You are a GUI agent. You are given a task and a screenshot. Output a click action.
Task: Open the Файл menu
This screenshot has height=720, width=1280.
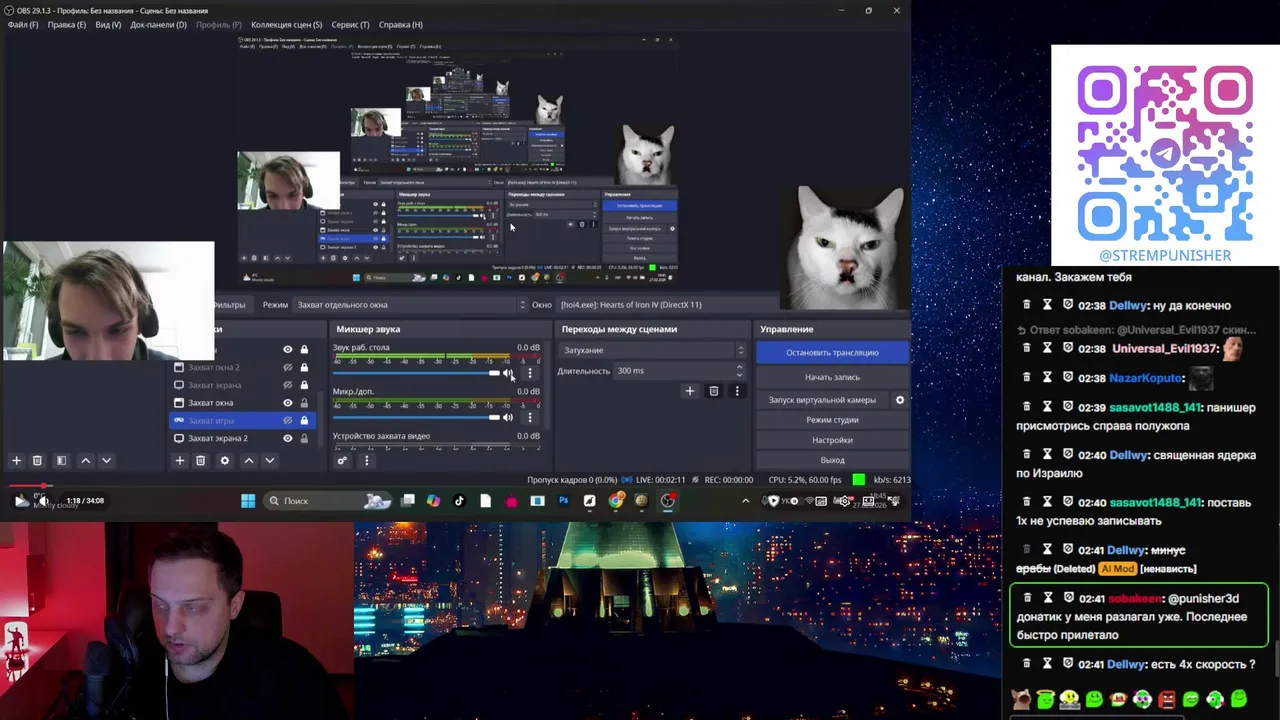pos(23,25)
